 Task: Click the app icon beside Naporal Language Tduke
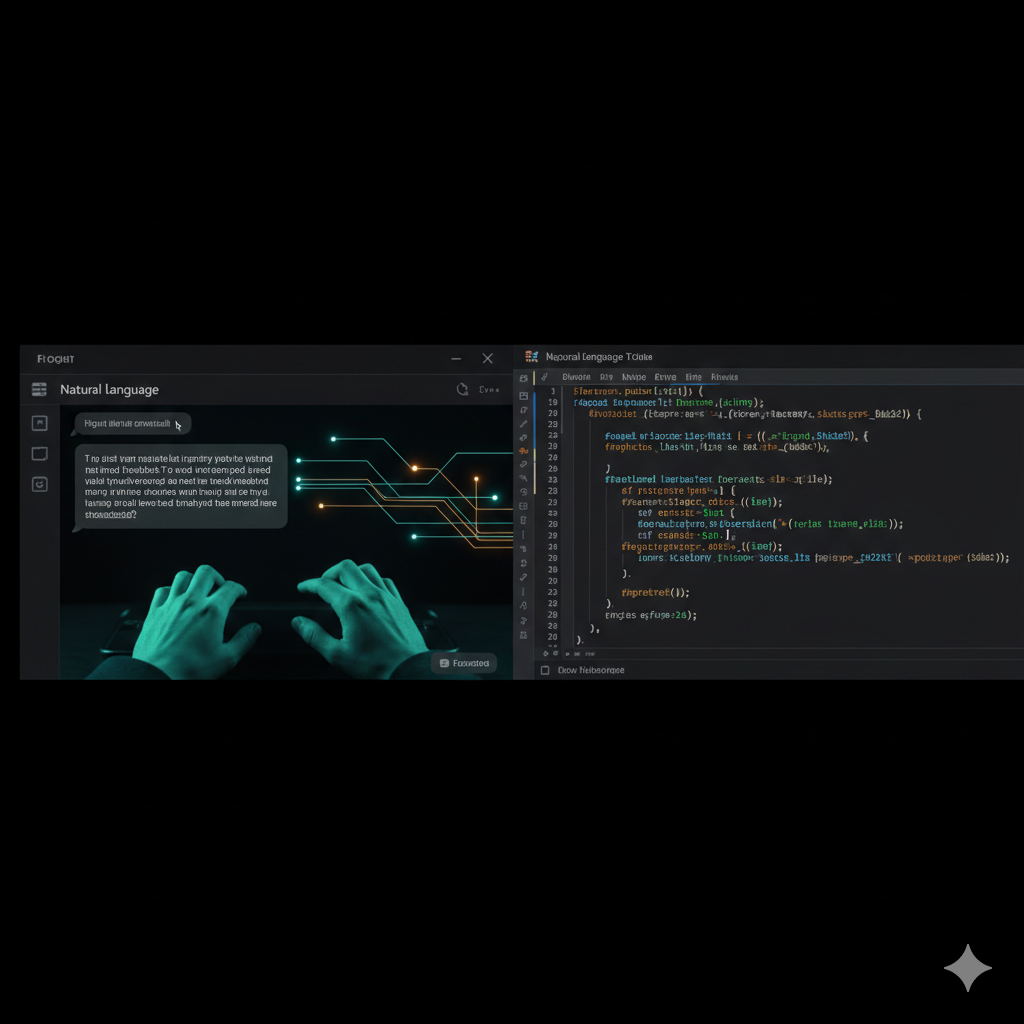pos(532,356)
